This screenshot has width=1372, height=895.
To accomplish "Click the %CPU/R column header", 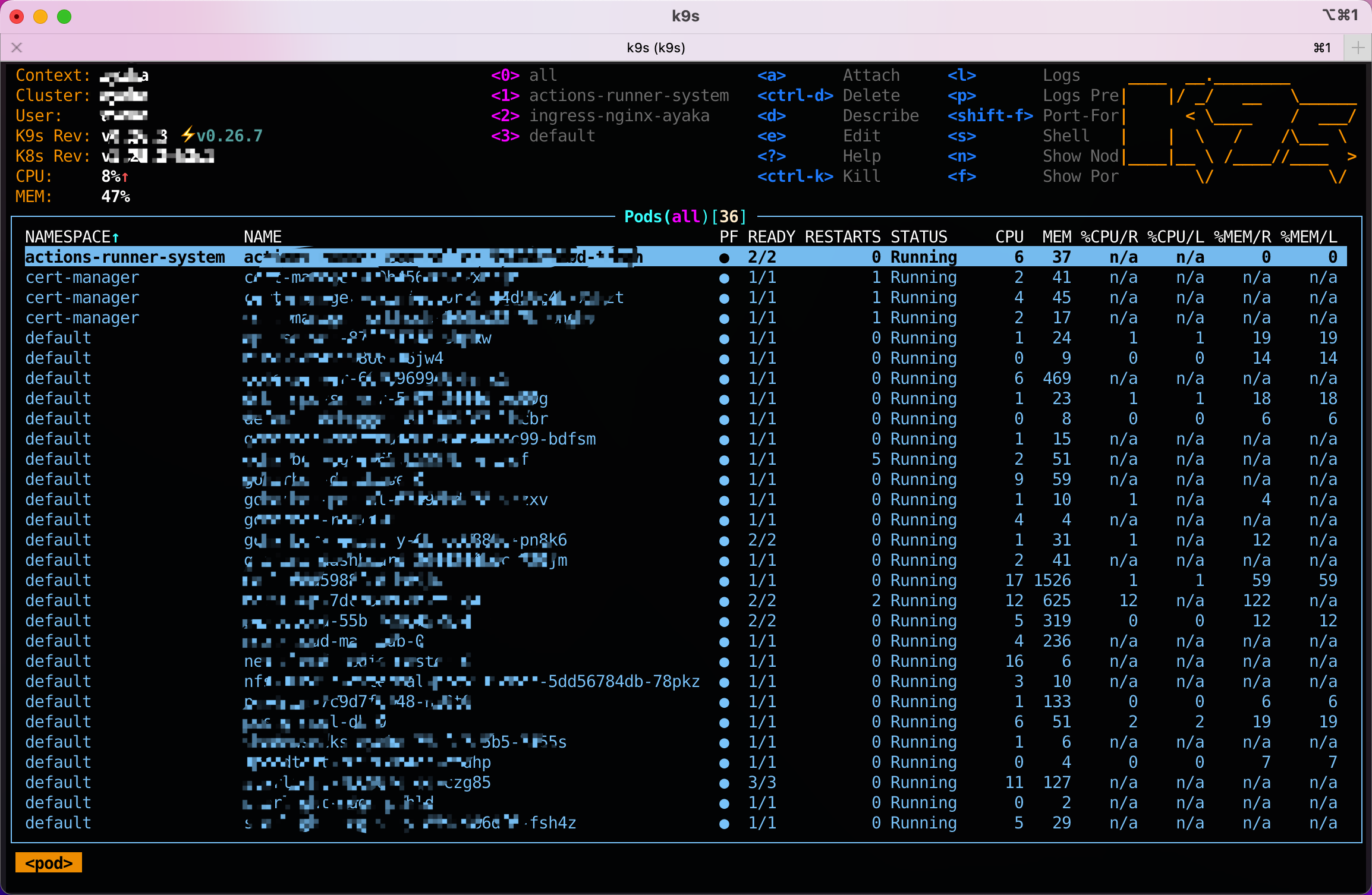I will click(1109, 237).
